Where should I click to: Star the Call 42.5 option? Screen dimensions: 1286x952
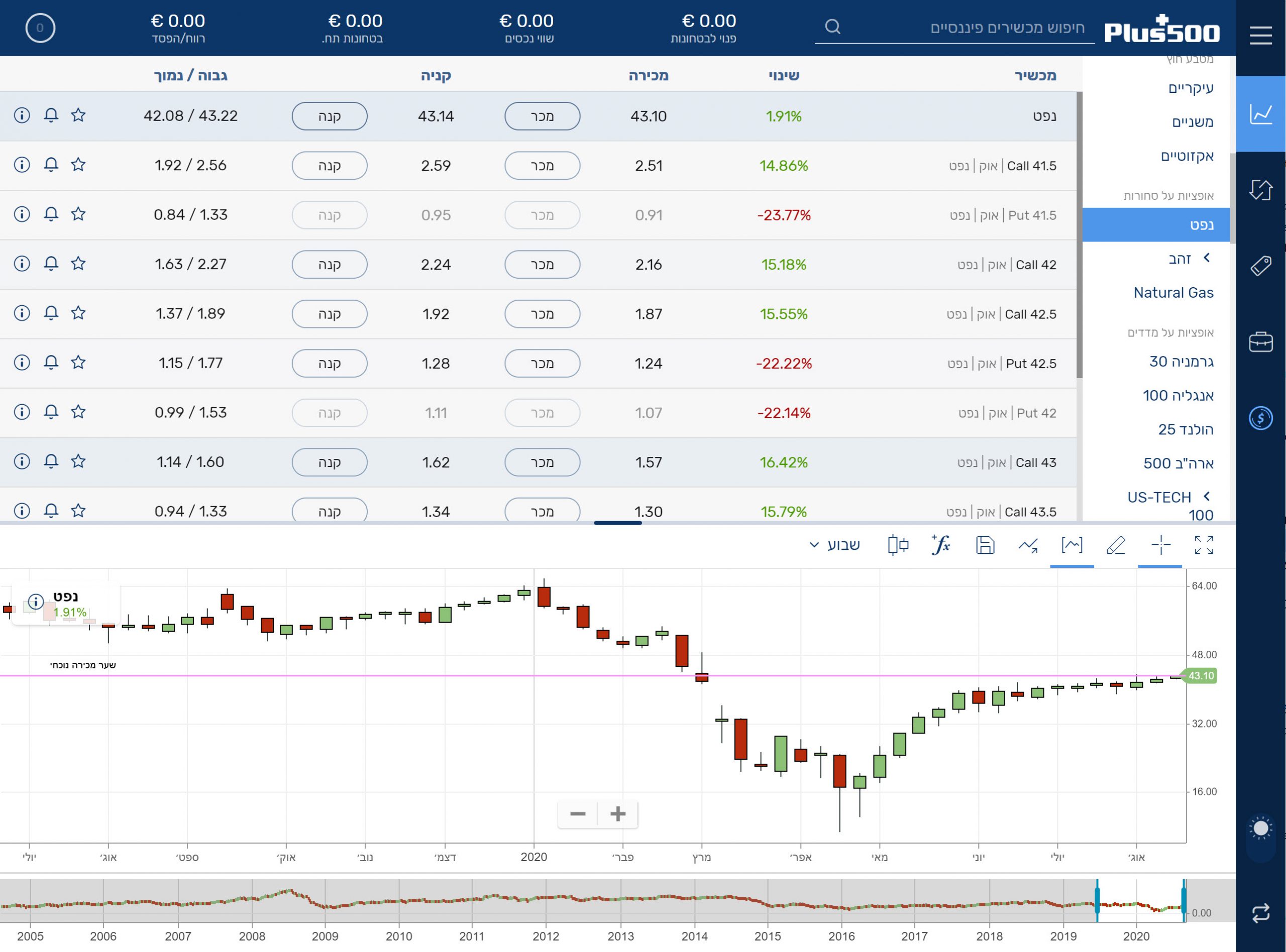click(x=78, y=313)
